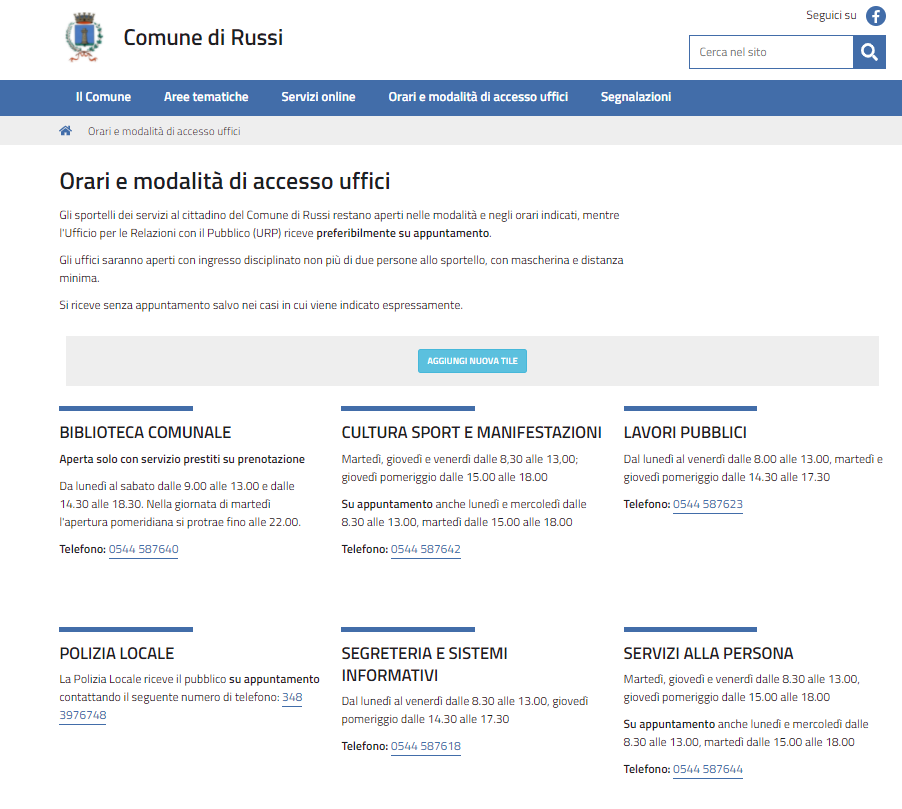Screen dimensions: 902x809
Task: Click inside the Cerca nel sito search field
Action: tap(770, 52)
